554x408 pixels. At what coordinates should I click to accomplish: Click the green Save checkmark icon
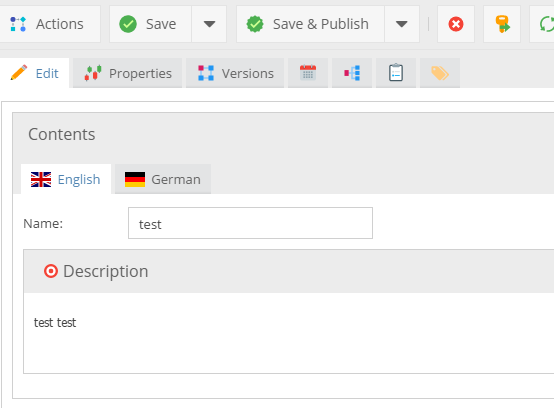[128, 24]
